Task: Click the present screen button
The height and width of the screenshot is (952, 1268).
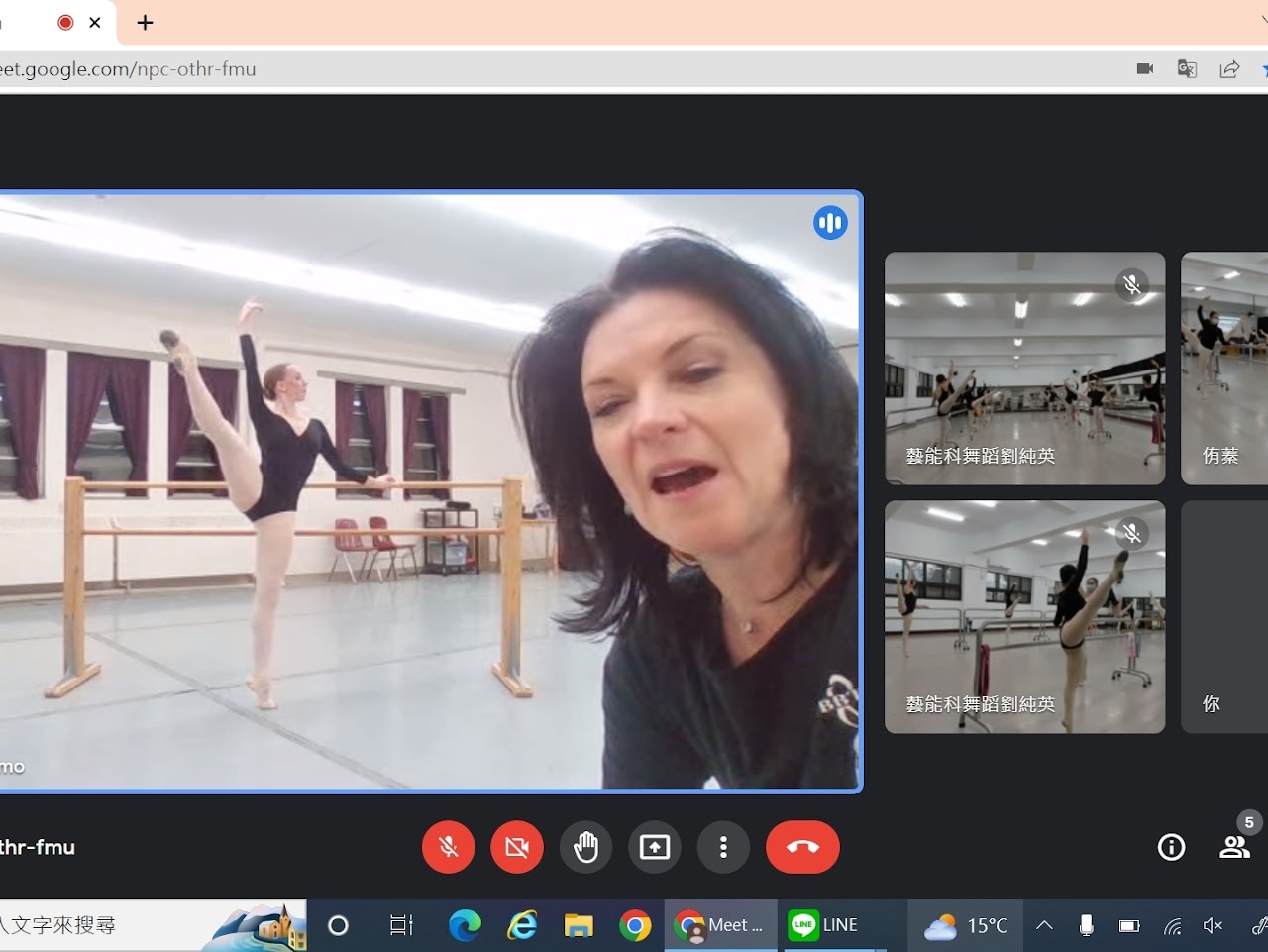Action: tap(655, 847)
